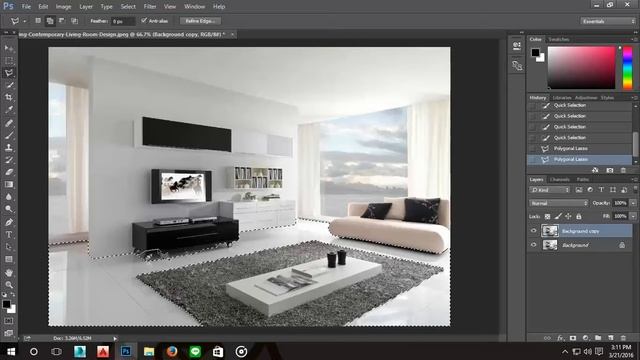
Task: Open the tool preset picker arrow
Action: coord(24,21)
